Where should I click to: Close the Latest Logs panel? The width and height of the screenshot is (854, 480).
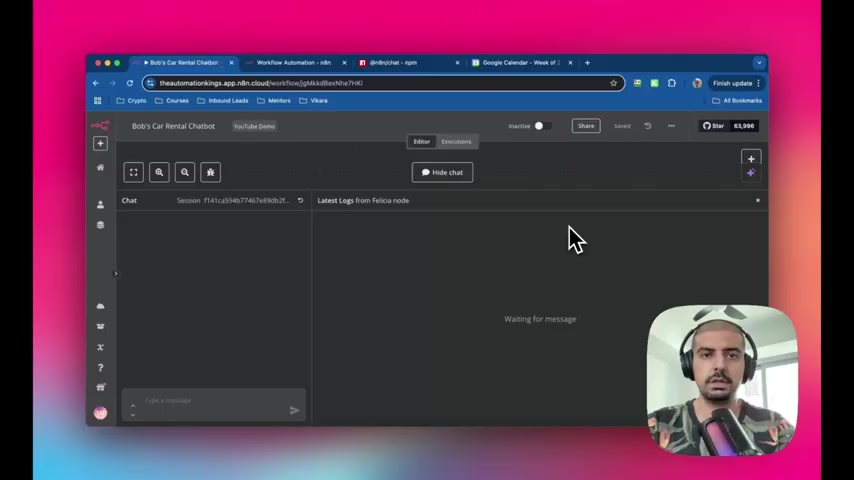pyautogui.click(x=758, y=200)
